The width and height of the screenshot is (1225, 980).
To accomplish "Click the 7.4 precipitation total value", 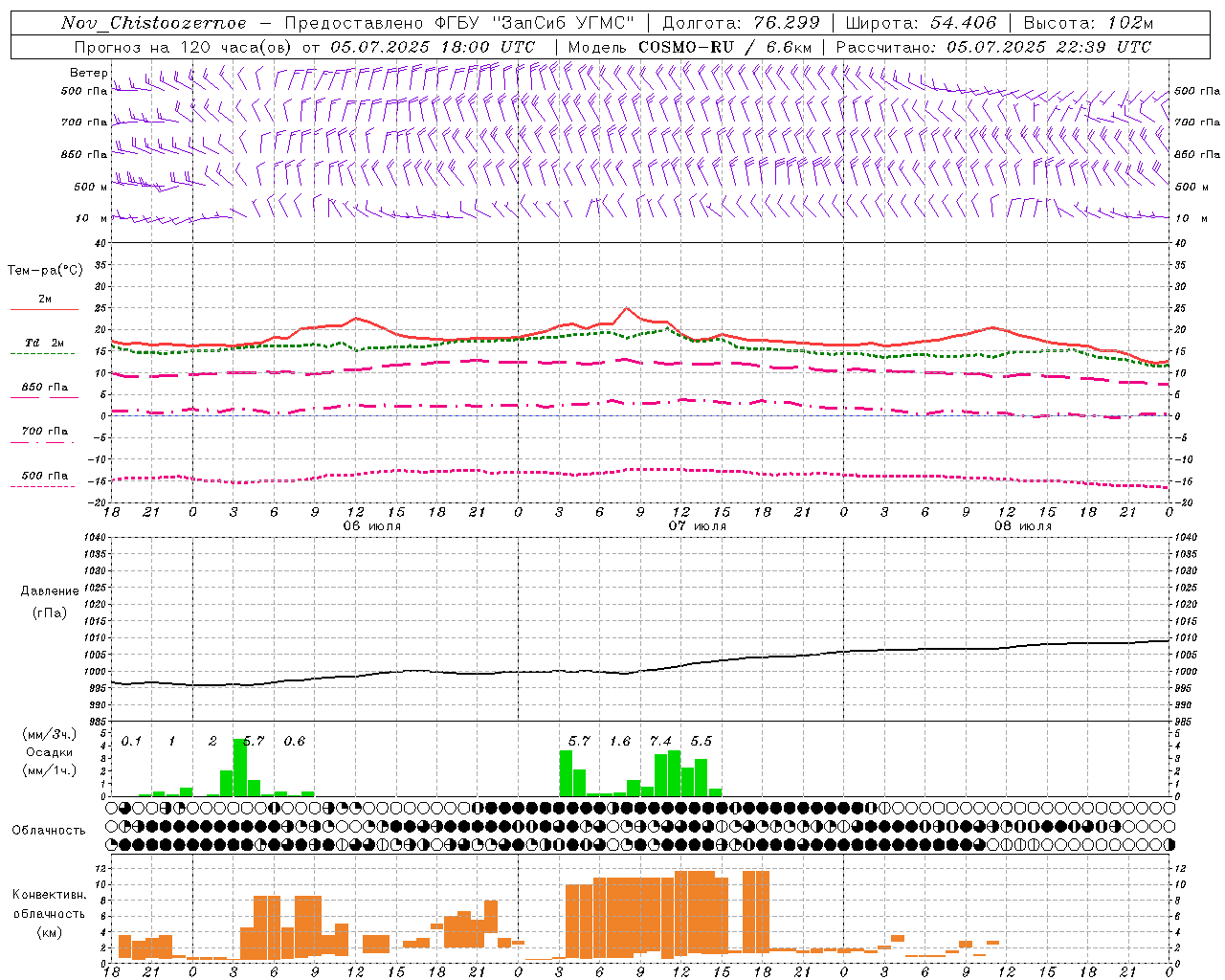I will click(x=660, y=742).
